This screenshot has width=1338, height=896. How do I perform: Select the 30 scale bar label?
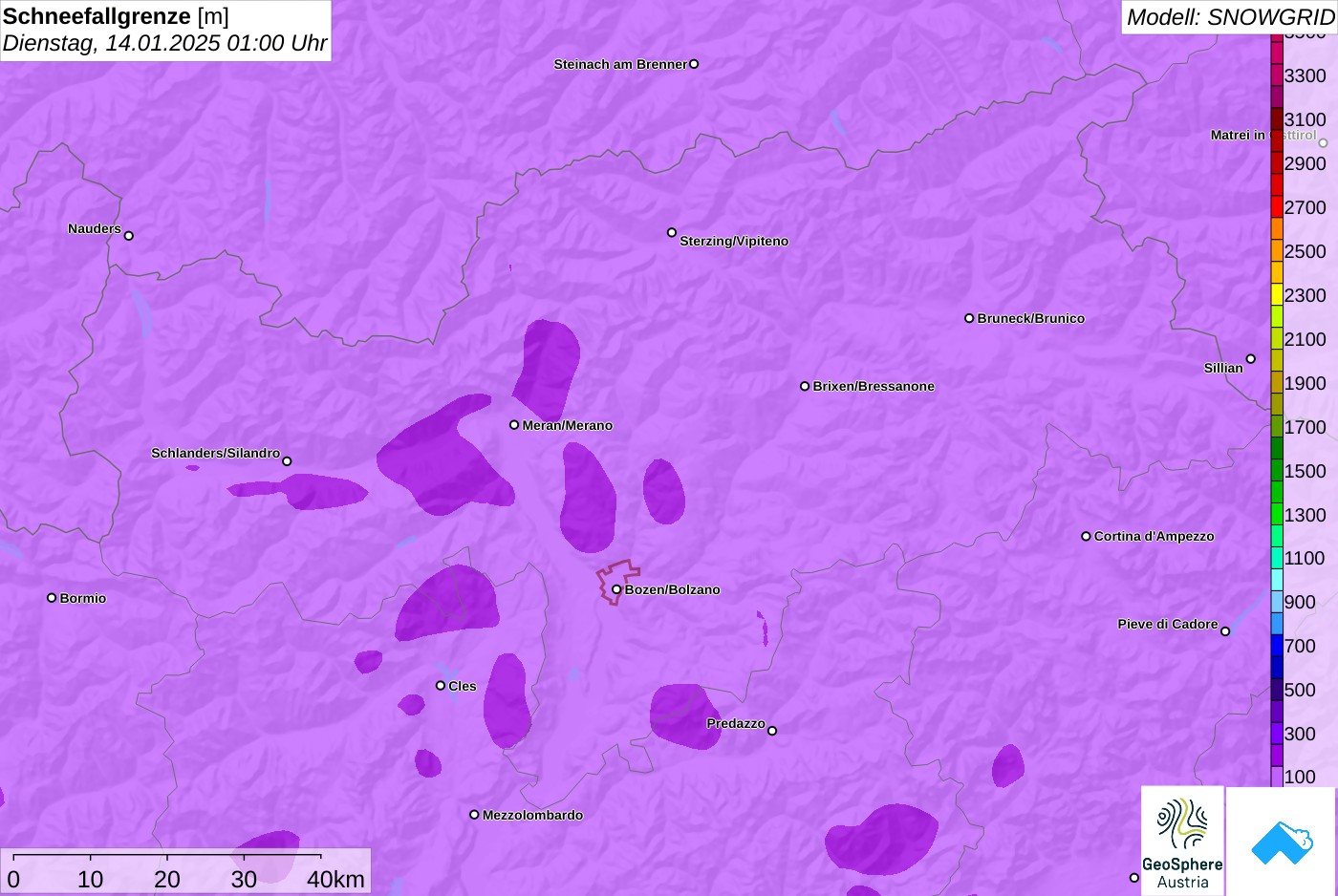tap(244, 880)
